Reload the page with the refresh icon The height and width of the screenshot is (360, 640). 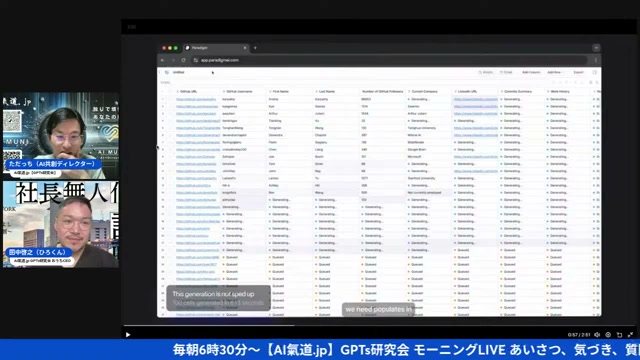tap(184, 60)
